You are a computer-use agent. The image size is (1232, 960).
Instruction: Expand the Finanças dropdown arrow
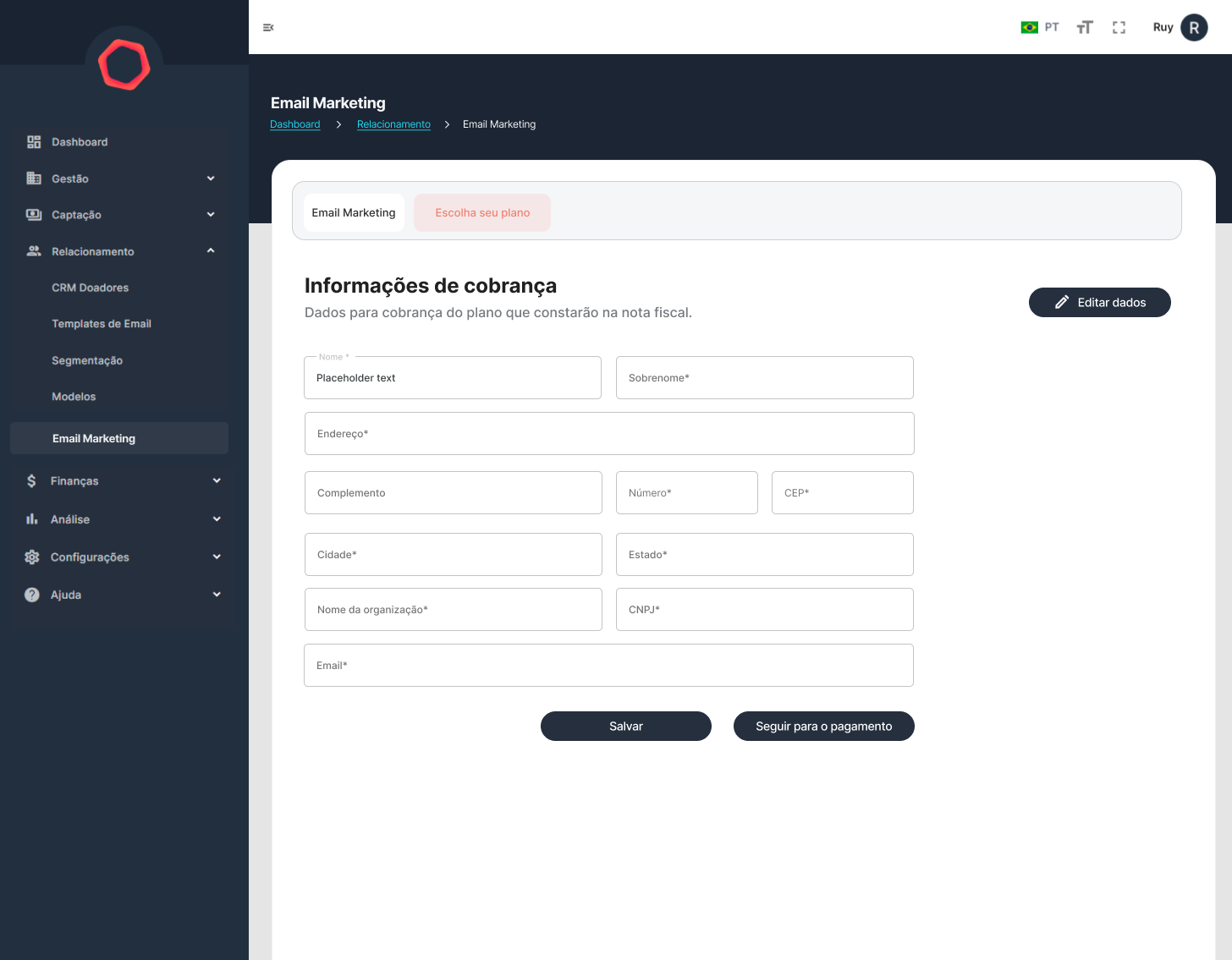pos(217,480)
